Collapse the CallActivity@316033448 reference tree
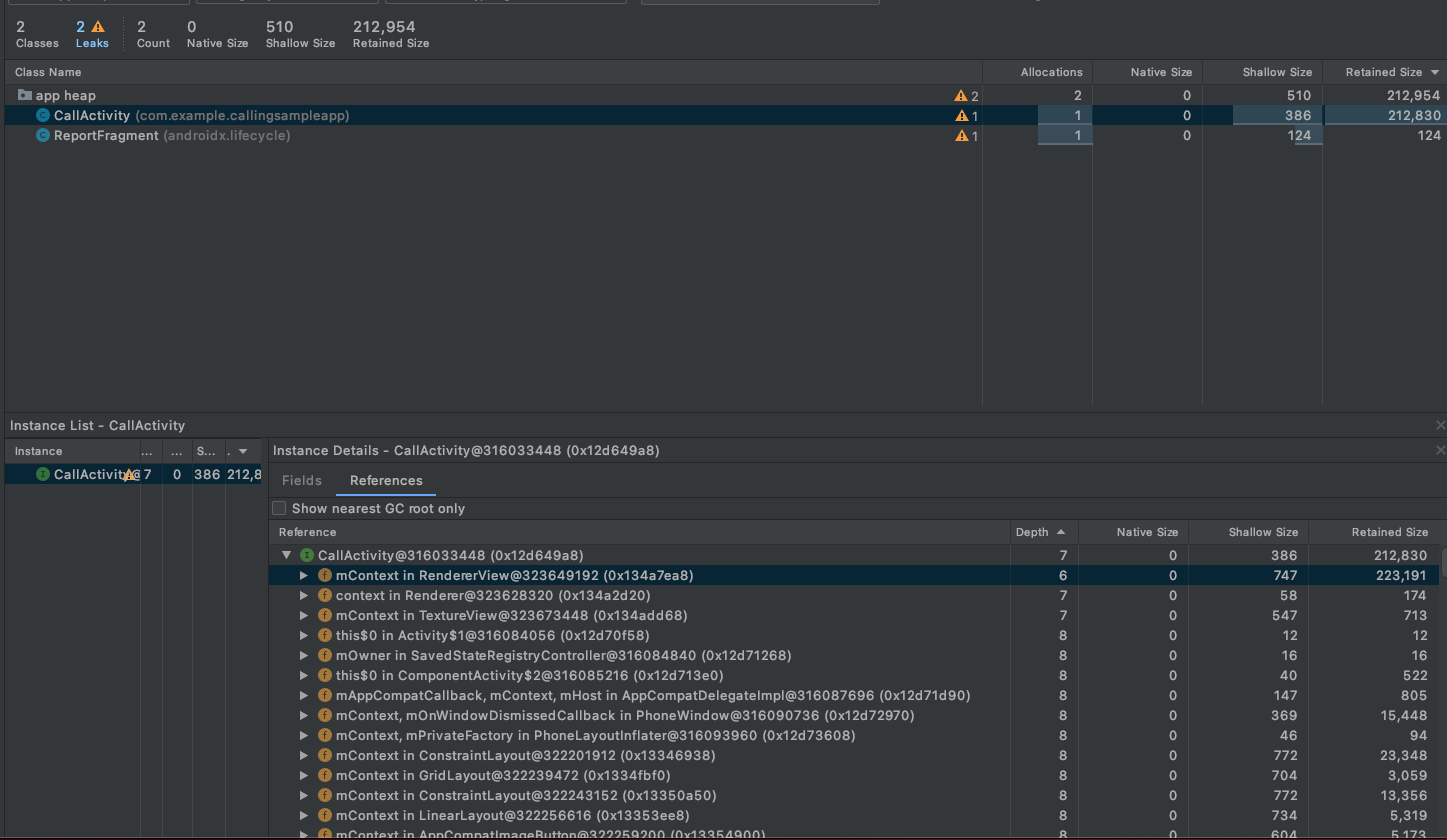Viewport: 1447px width, 840px height. click(287, 555)
